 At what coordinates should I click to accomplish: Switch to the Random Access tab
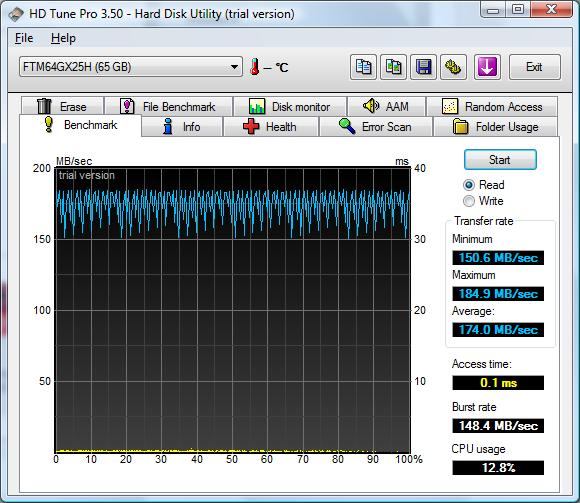click(492, 107)
